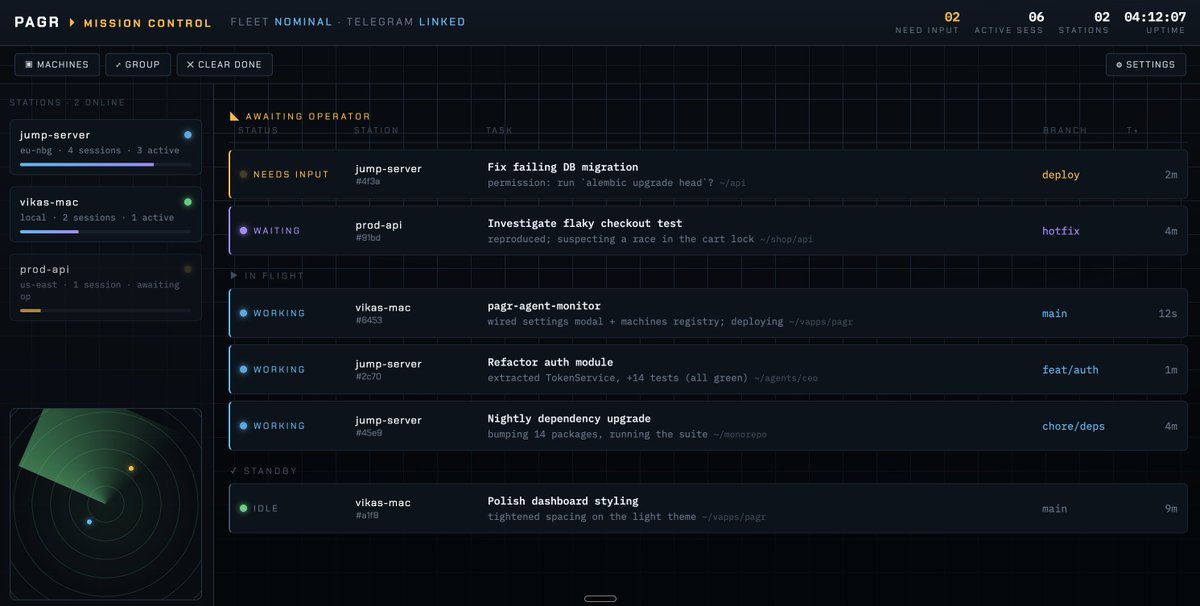
Task: Open the Polish dashboard styling session
Action: click(x=708, y=508)
